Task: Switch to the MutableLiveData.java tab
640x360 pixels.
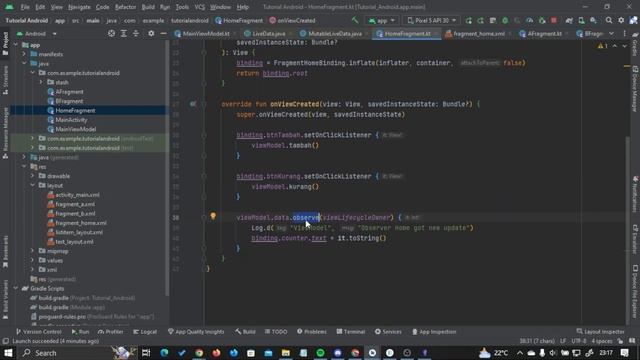Action: [x=331, y=33]
